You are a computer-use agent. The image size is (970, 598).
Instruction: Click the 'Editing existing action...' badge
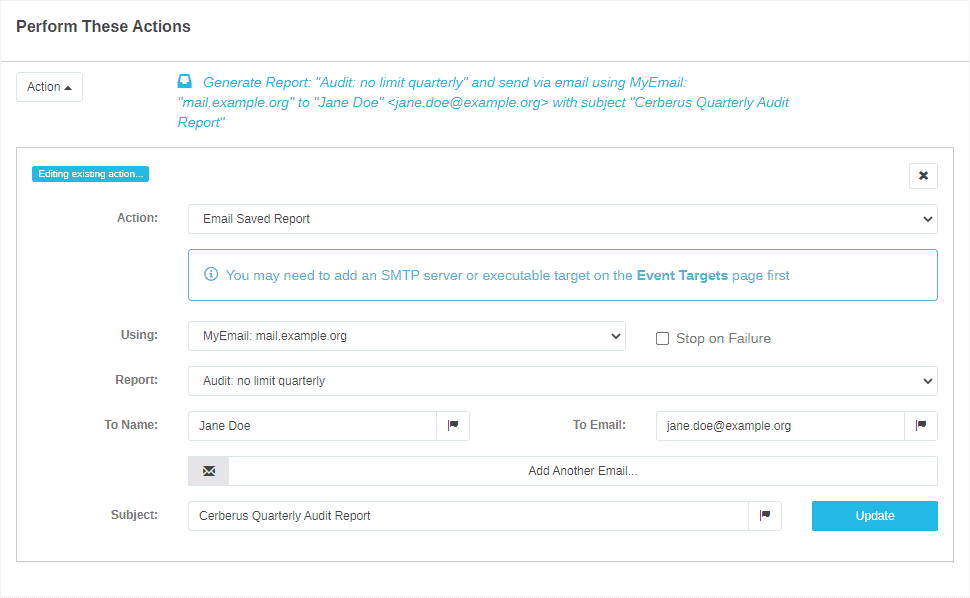pos(90,174)
